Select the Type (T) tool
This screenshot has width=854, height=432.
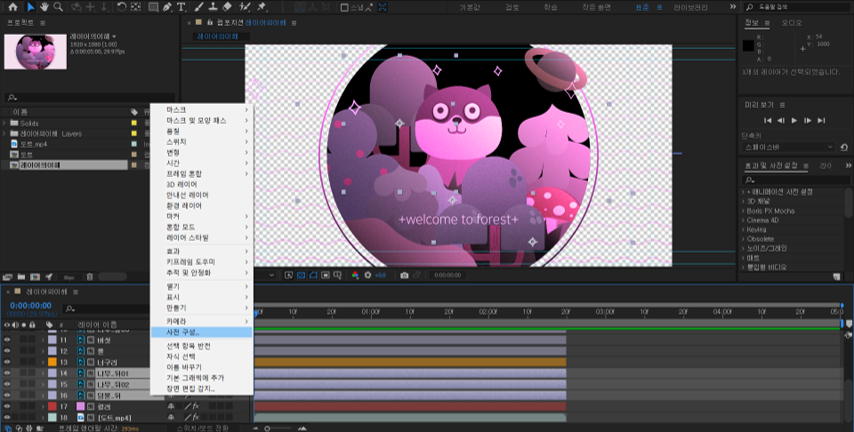click(x=181, y=7)
